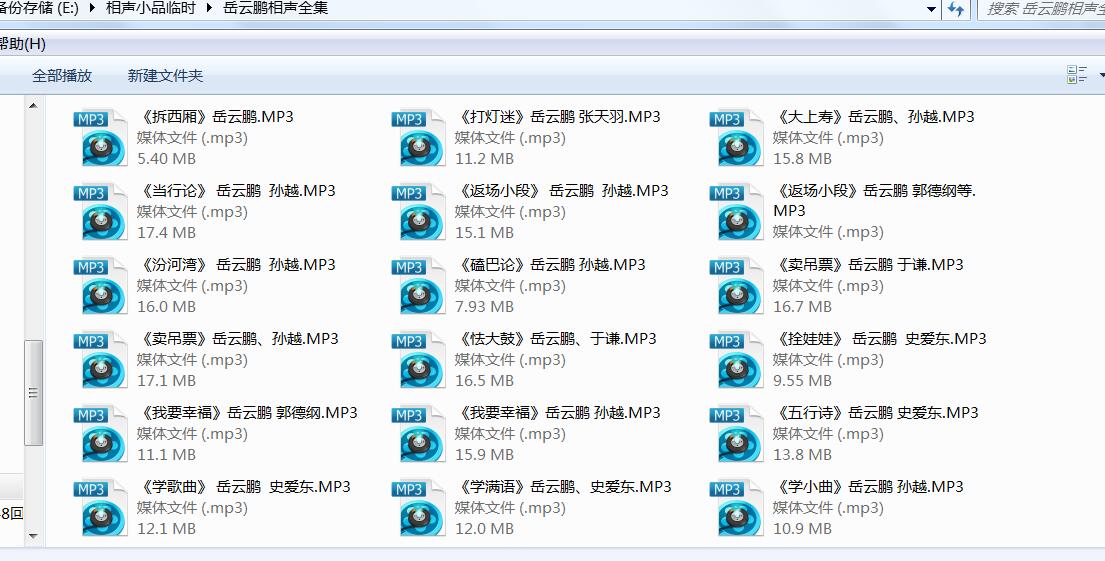Click the 12.1 MB size text

pyautogui.click(x=166, y=529)
